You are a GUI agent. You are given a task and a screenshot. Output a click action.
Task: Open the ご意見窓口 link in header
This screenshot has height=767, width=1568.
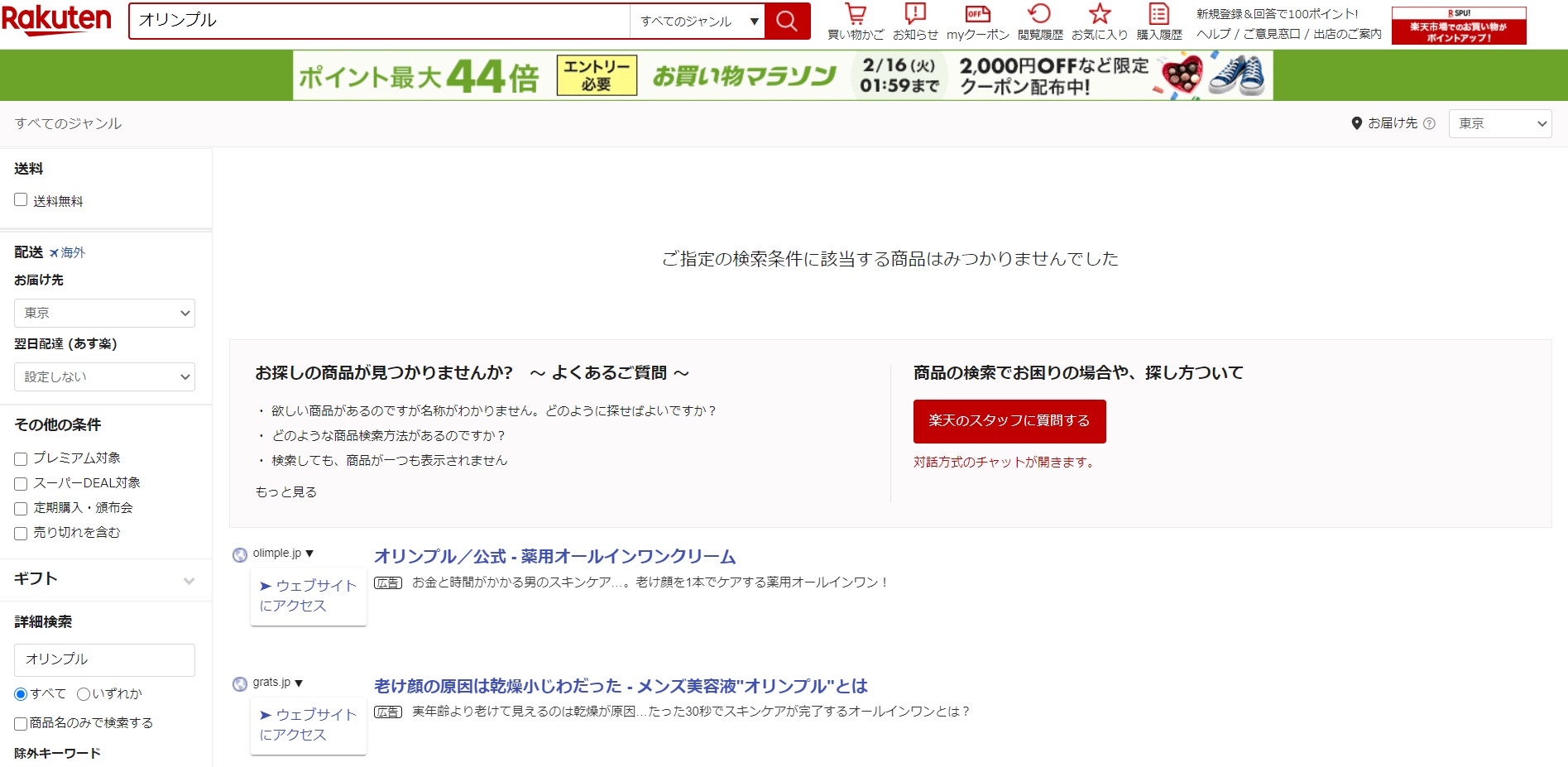(1272, 34)
